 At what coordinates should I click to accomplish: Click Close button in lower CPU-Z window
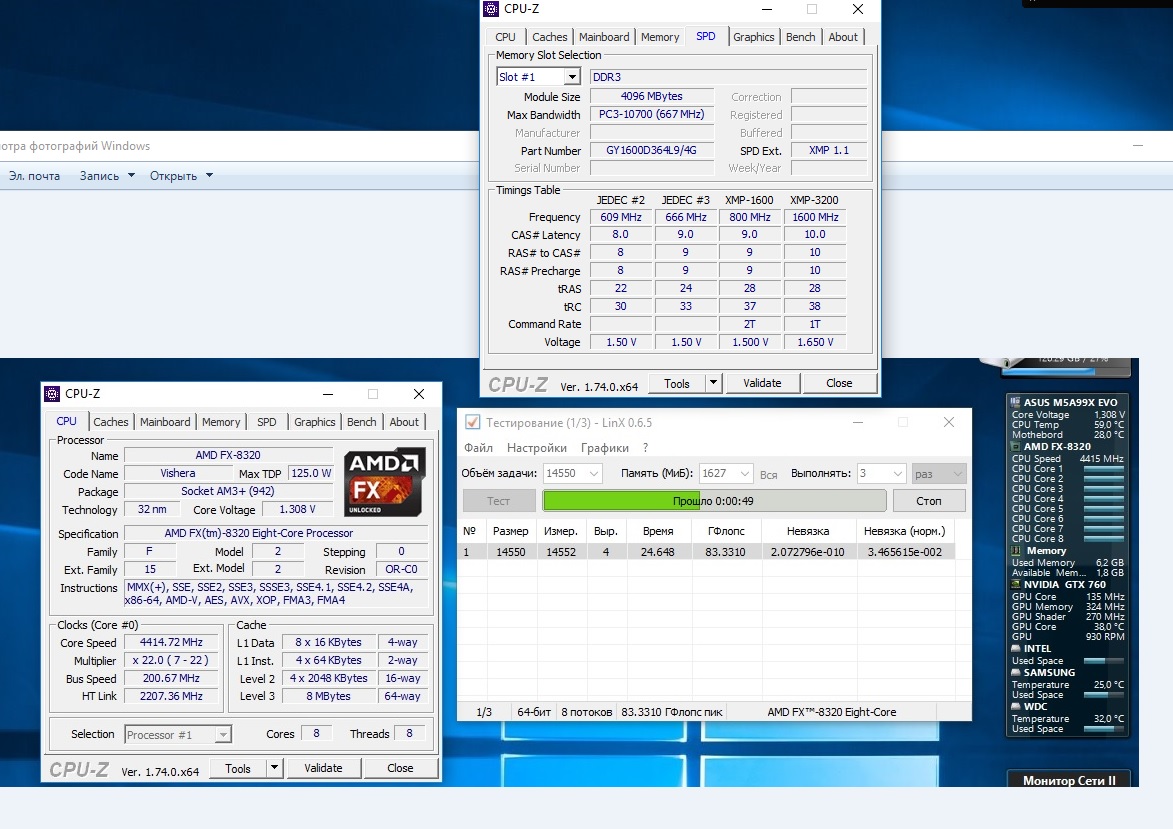tap(400, 768)
